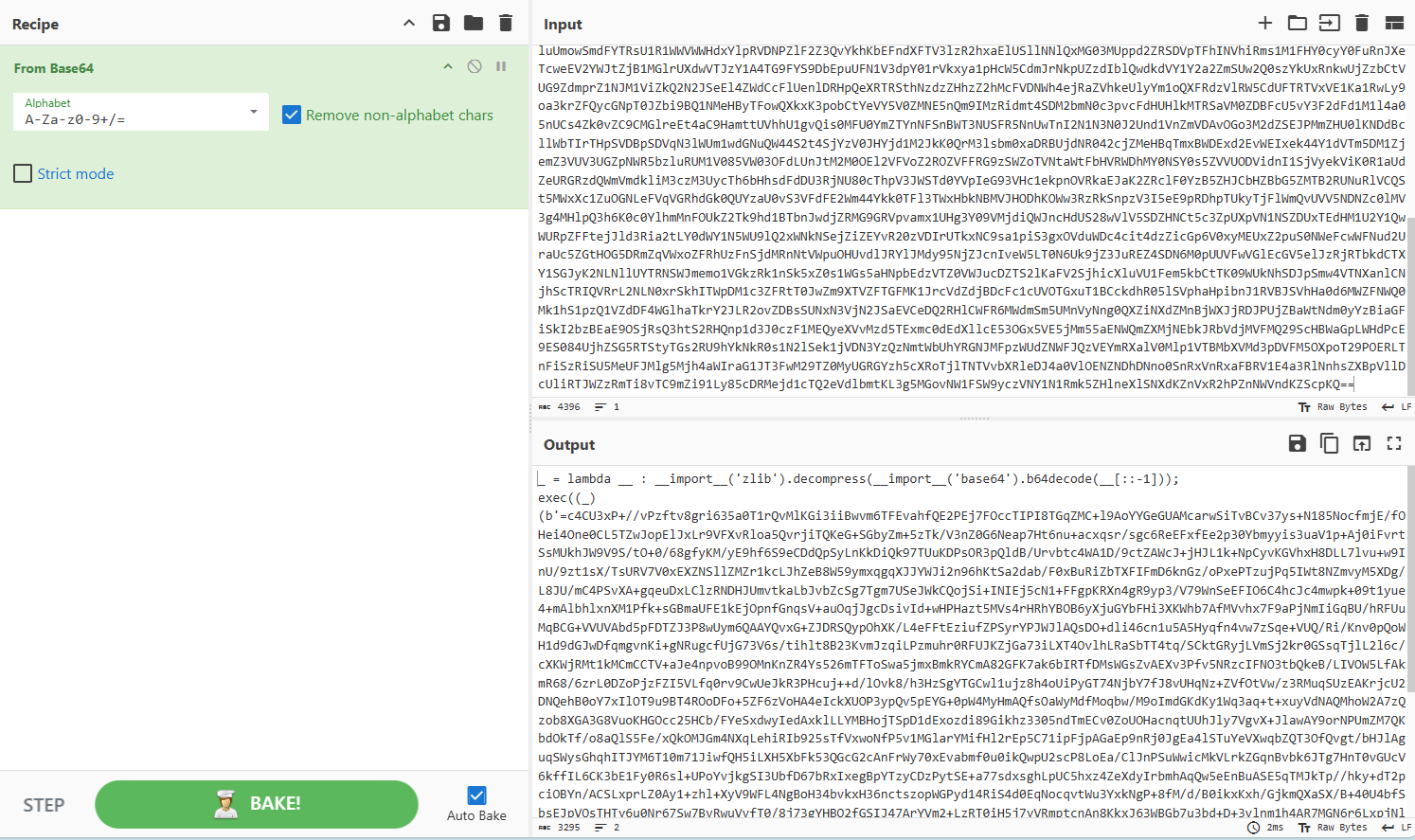Copy raw output to clipboard
The width and height of the screenshot is (1415, 840).
click(1330, 444)
